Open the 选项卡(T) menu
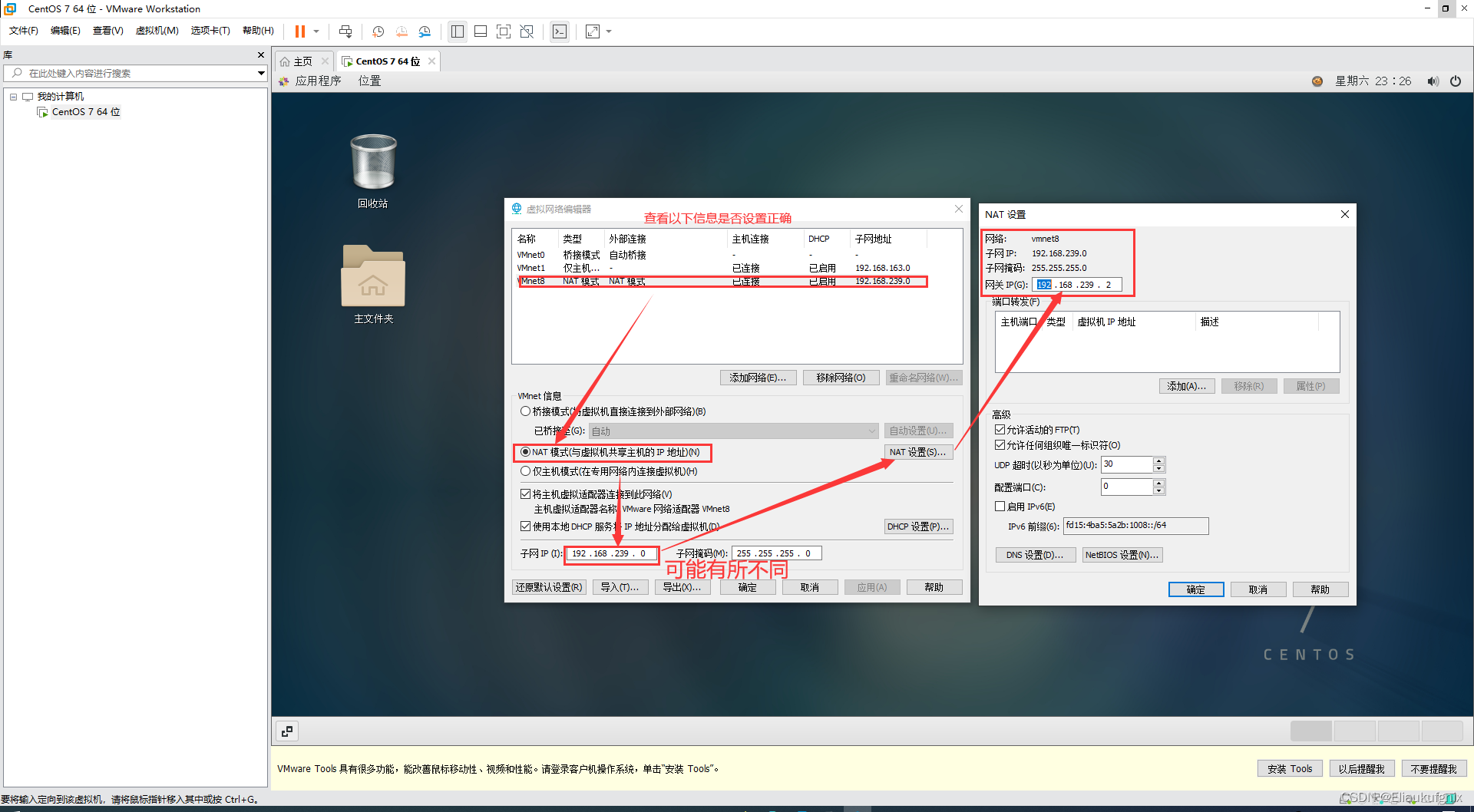The image size is (1474, 812). point(210,31)
